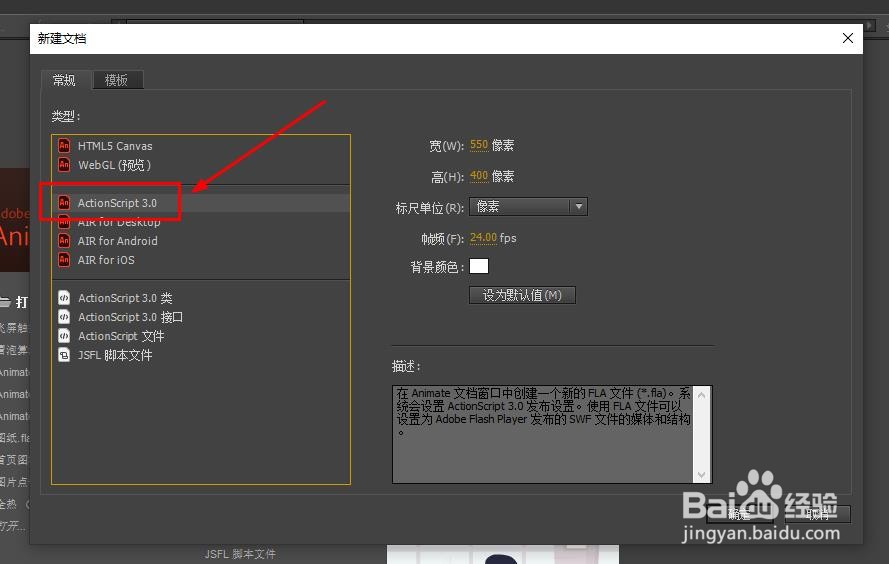Select AIR for Android type
The image size is (889, 564).
pyautogui.click(x=201, y=241)
